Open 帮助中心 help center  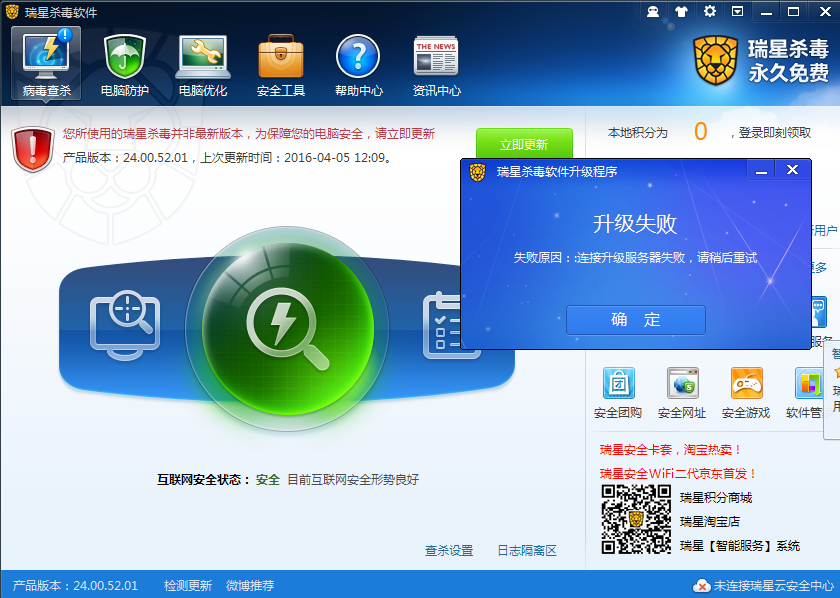(x=358, y=65)
